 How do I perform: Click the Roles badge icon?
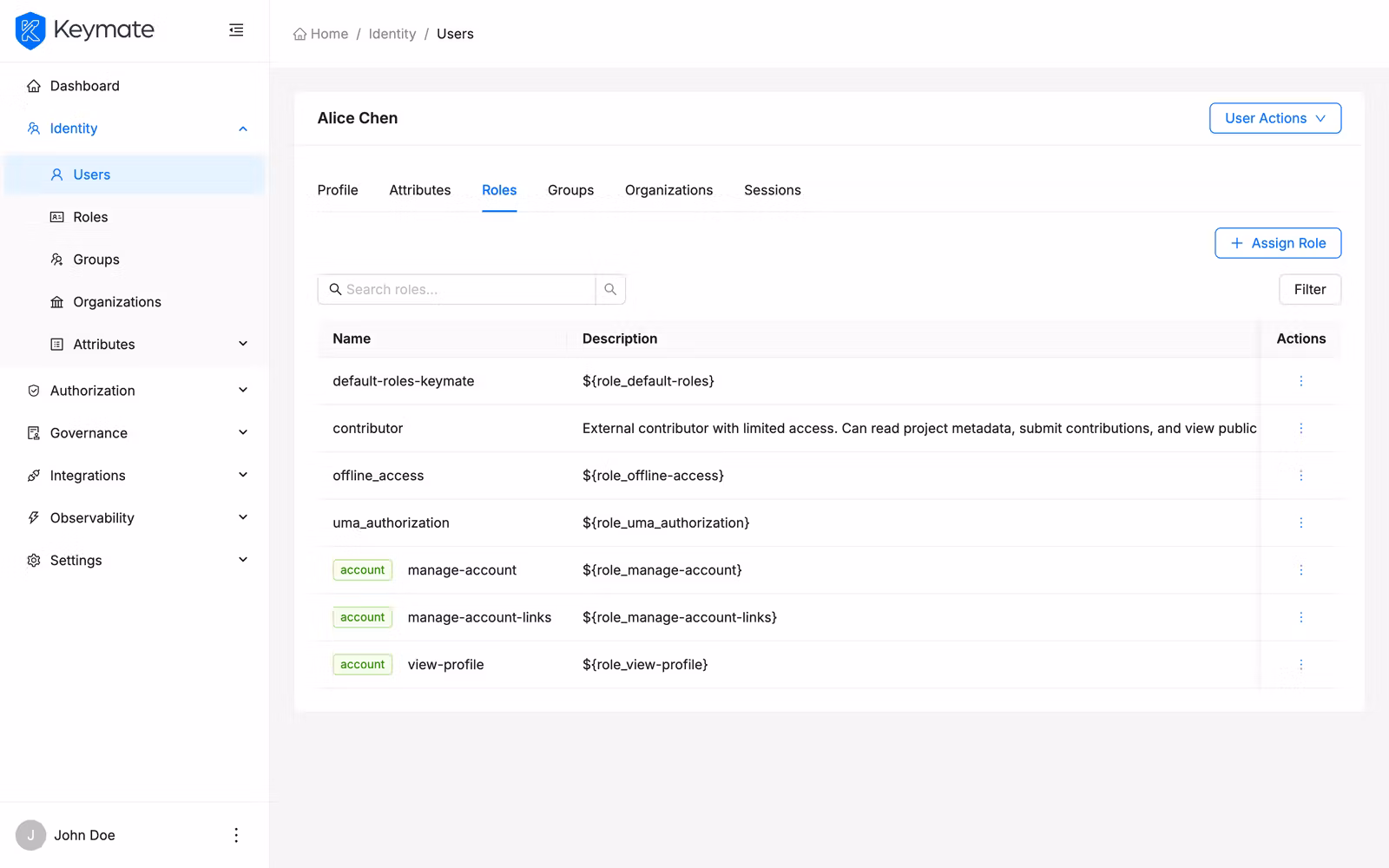click(x=56, y=217)
